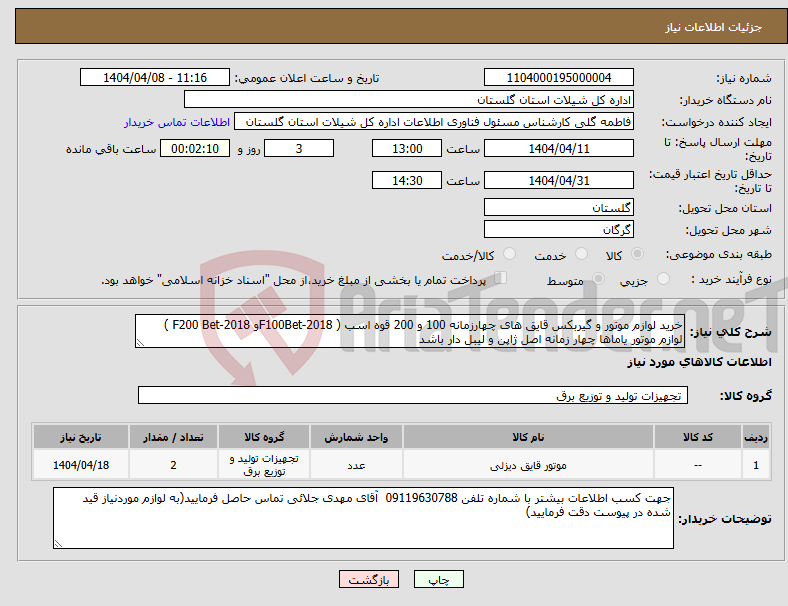Image resolution: width=788 pixels, height=606 pixels.
Task: Click the unit cell عدد
Action: click(356, 465)
